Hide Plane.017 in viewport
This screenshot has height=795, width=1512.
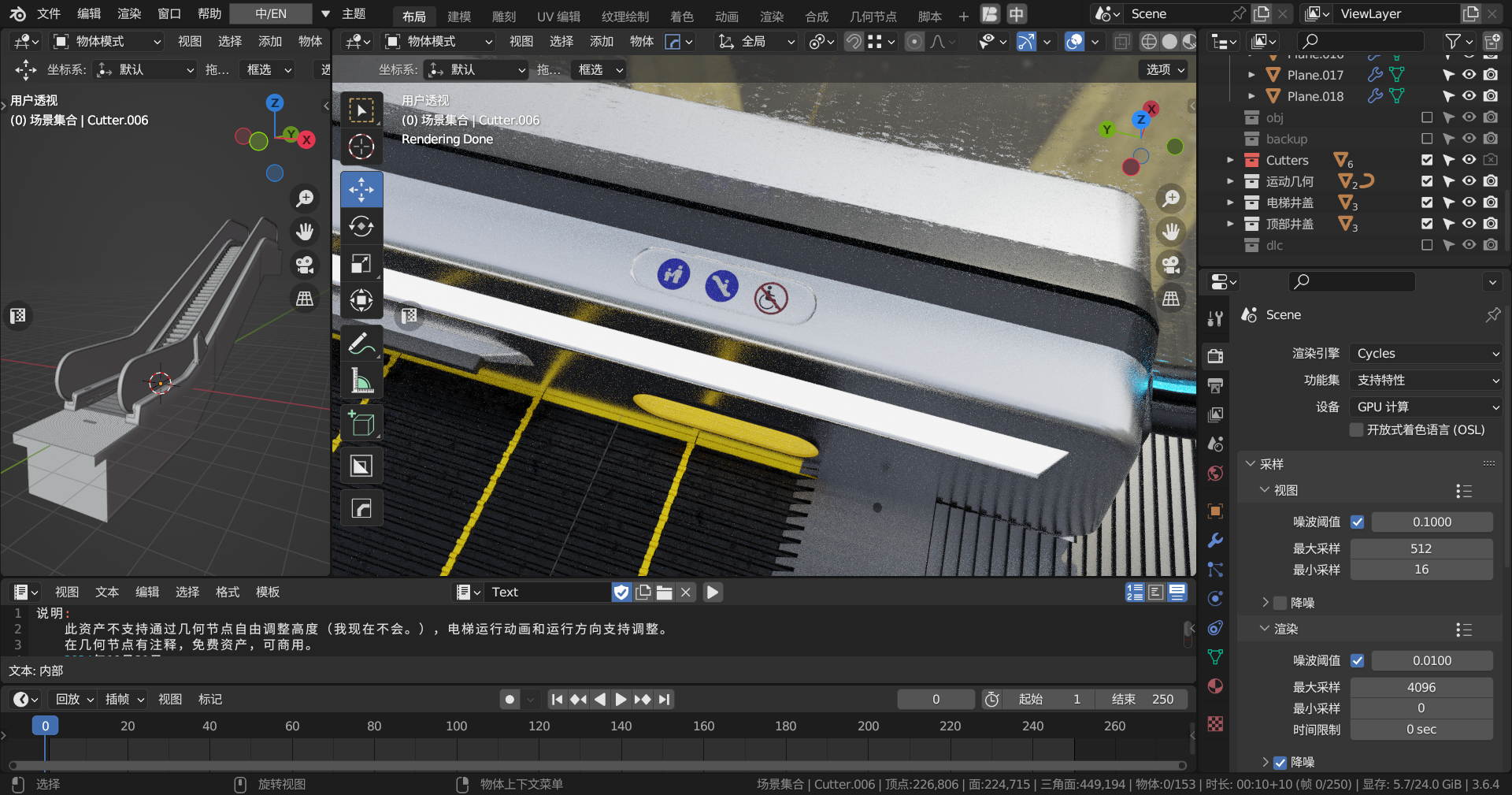(x=1469, y=75)
